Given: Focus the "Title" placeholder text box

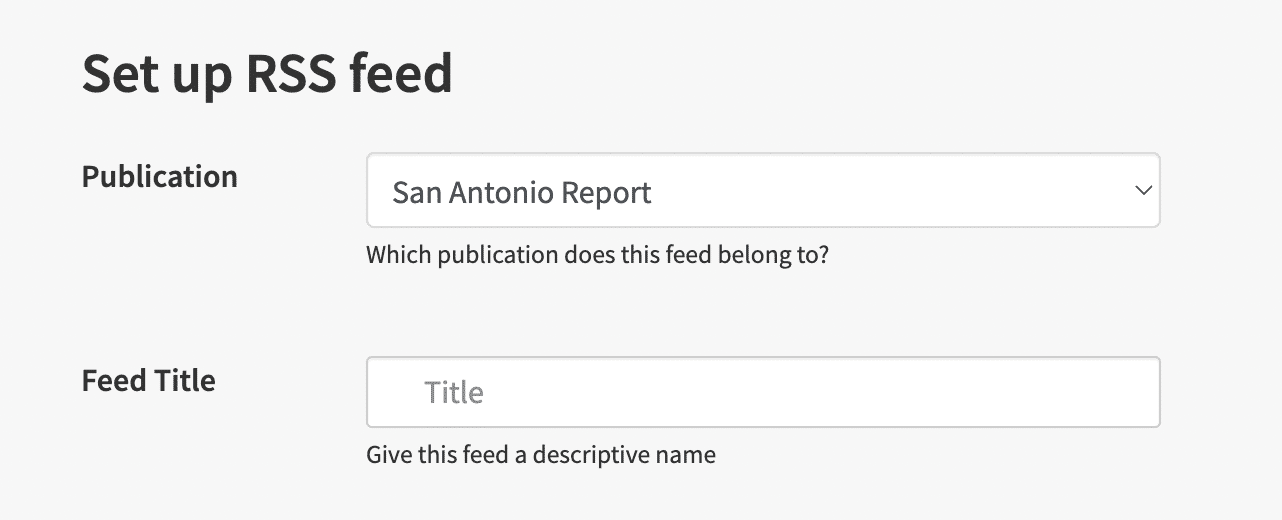Looking at the screenshot, I should tap(454, 392).
